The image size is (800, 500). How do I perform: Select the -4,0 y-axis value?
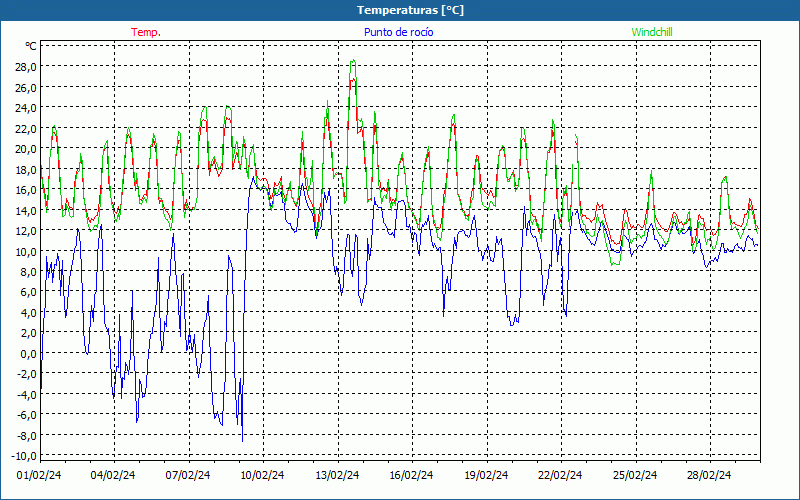(28, 394)
